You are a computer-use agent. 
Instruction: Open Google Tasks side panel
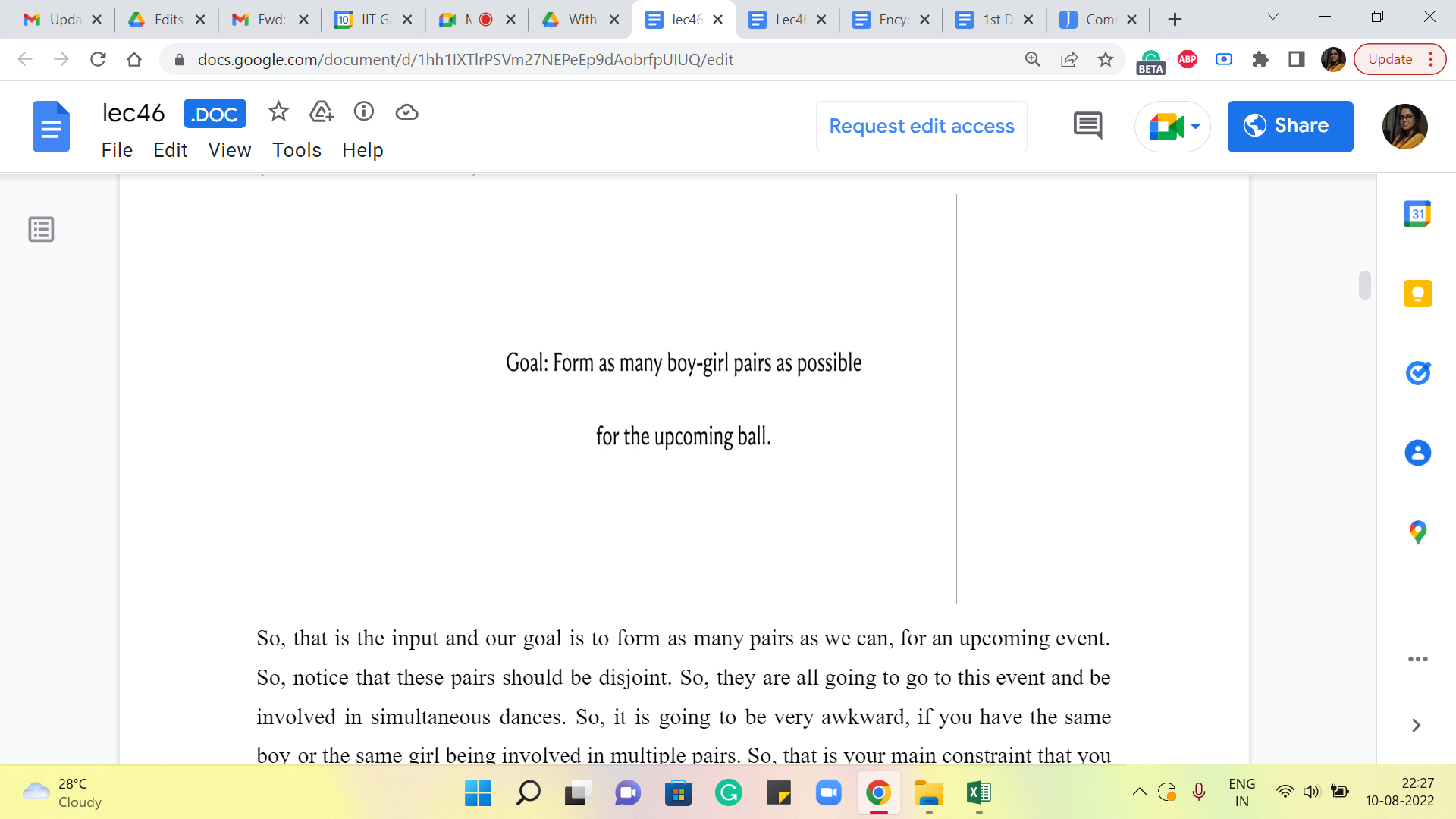pos(1417,373)
